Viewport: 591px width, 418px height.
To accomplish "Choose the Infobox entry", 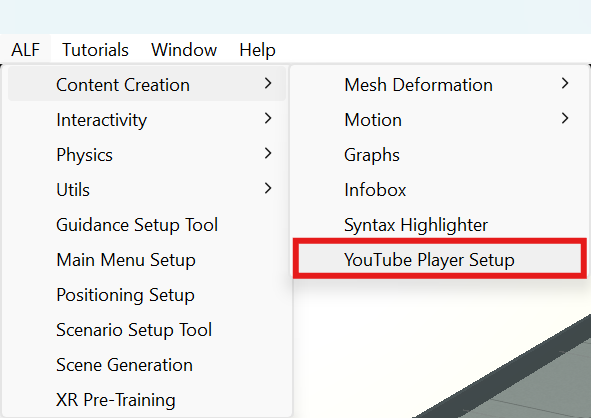I will [x=439, y=190].
